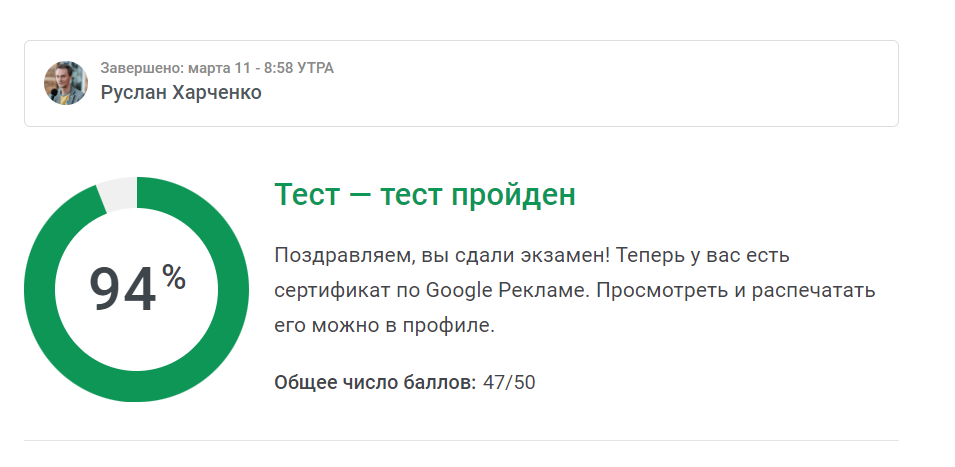Click the 'Тест — тест пройден' heading

point(425,195)
